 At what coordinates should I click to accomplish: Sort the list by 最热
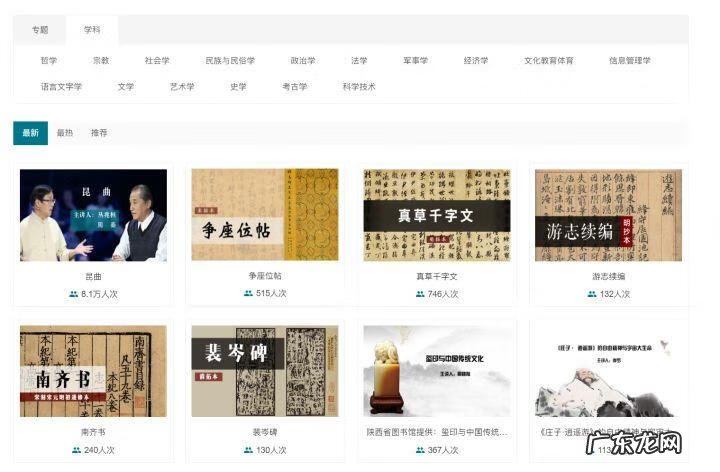65,133
